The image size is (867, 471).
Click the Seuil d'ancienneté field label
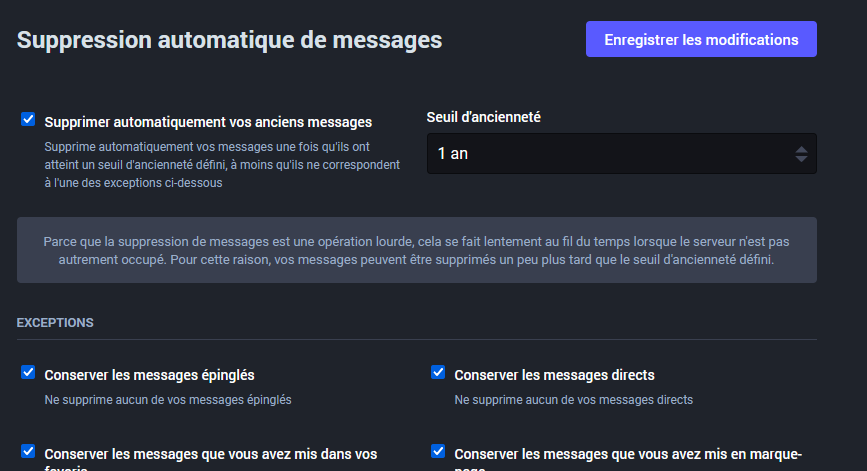tap(483, 117)
